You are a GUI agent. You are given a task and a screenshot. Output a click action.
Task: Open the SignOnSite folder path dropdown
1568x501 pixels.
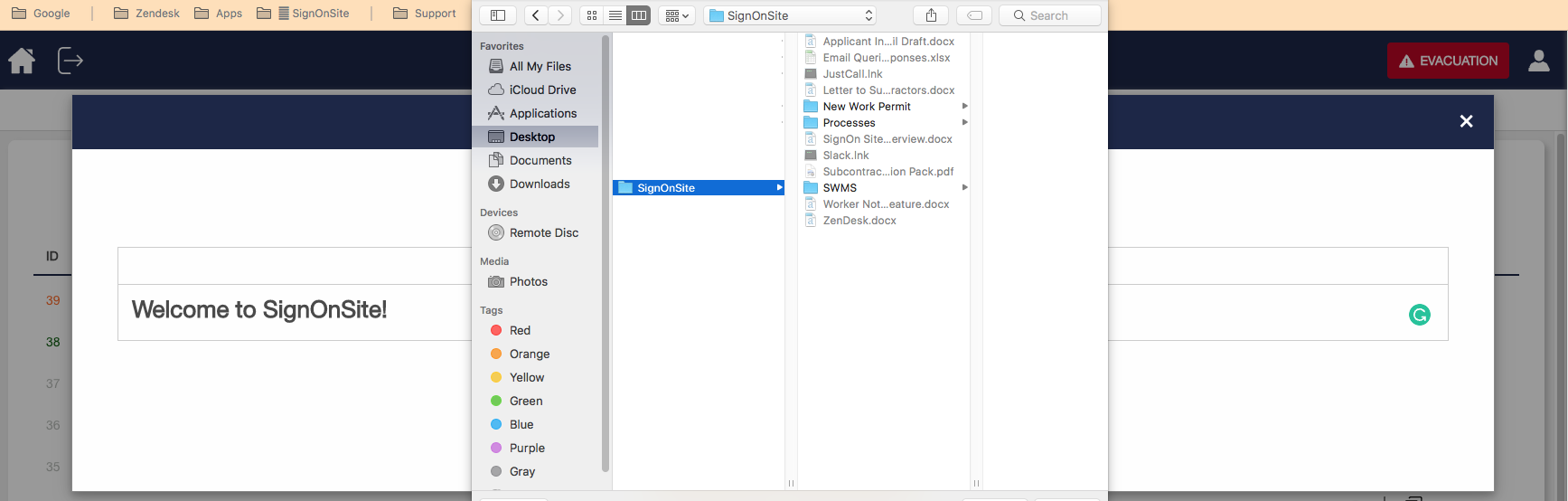792,15
